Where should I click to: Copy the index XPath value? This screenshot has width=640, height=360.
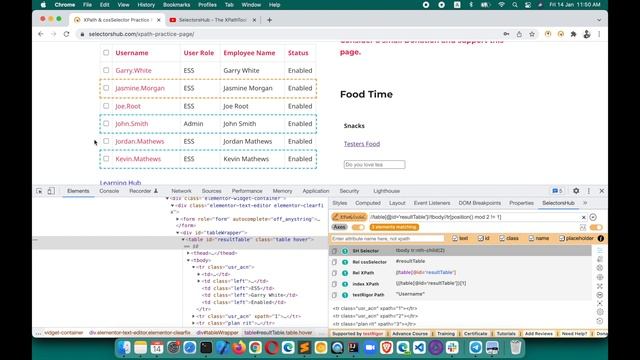pos(334,284)
